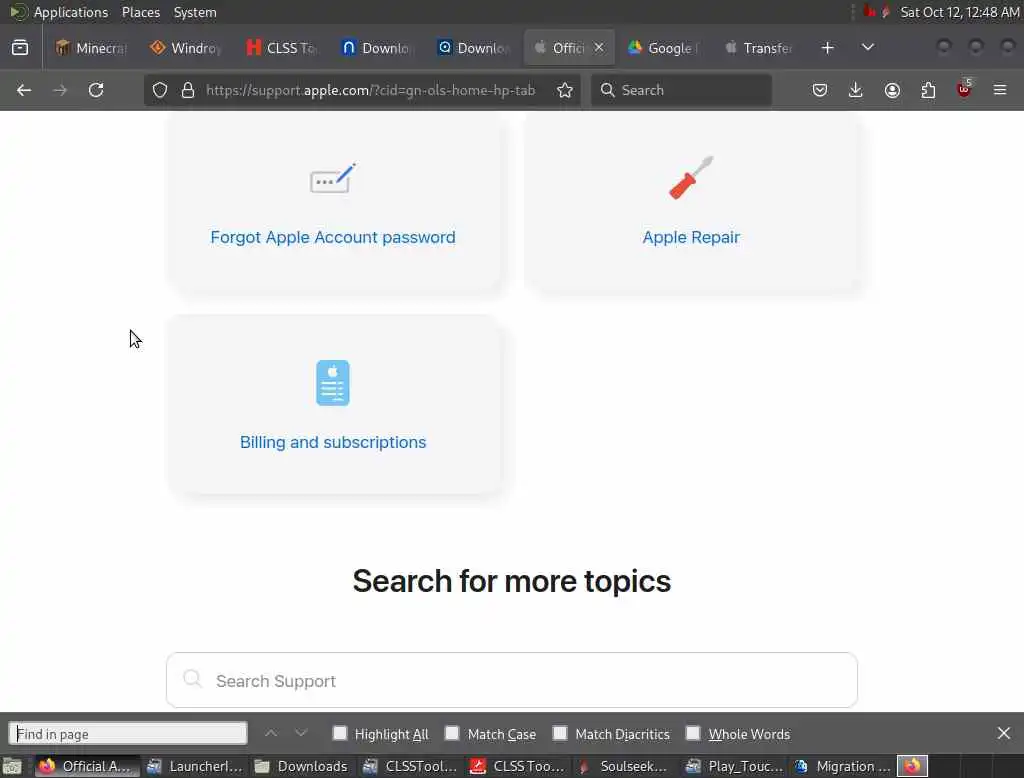Switch to the Download tab with blue arch icon
This screenshot has width=1024, height=778.
point(377,48)
